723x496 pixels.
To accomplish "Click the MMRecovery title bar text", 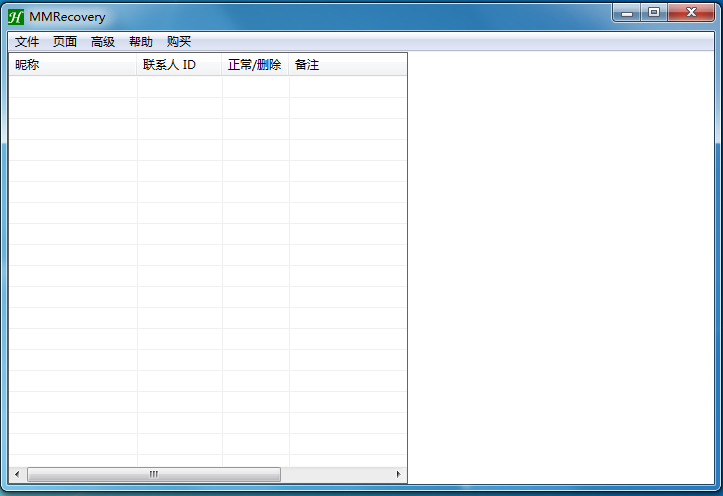I will pyautogui.click(x=67, y=17).
